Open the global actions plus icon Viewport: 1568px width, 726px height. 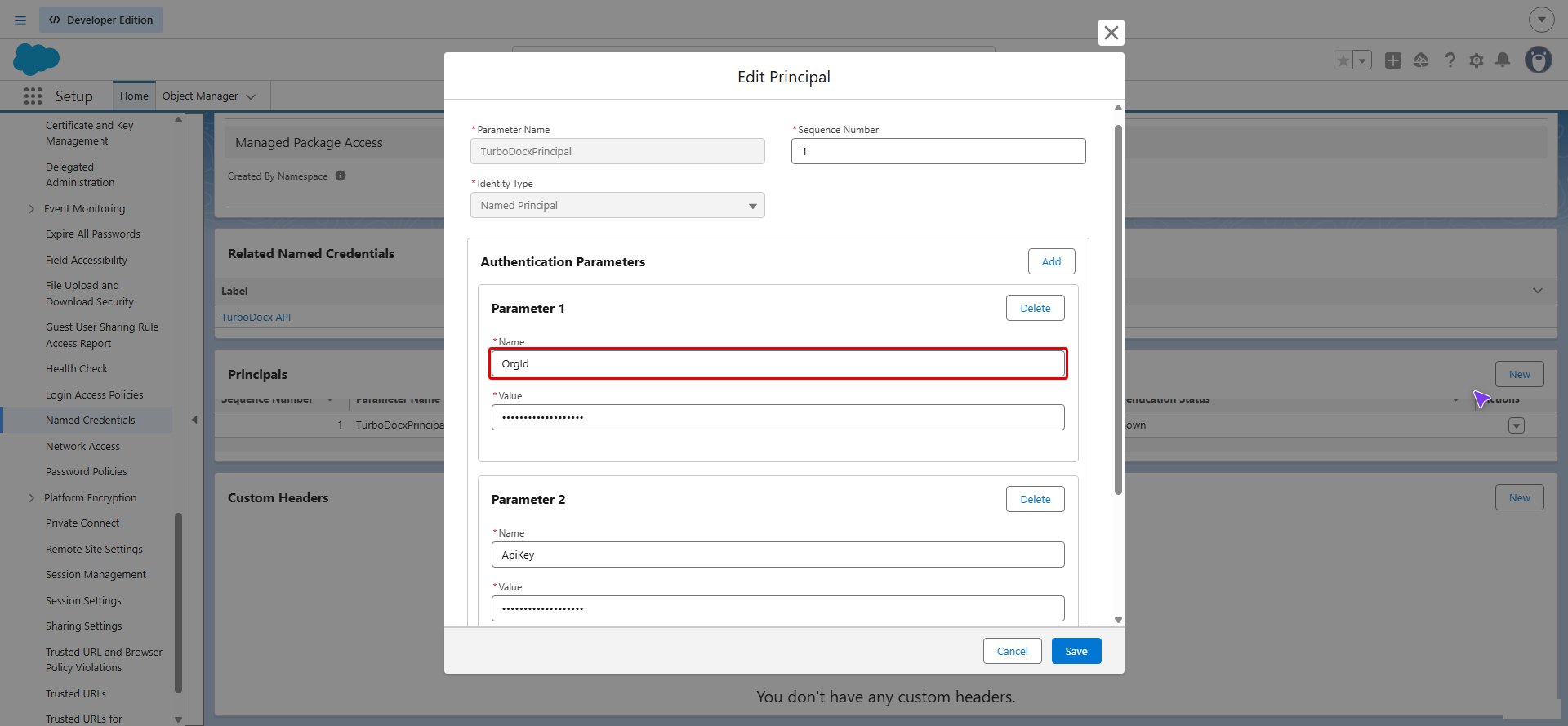click(1393, 60)
